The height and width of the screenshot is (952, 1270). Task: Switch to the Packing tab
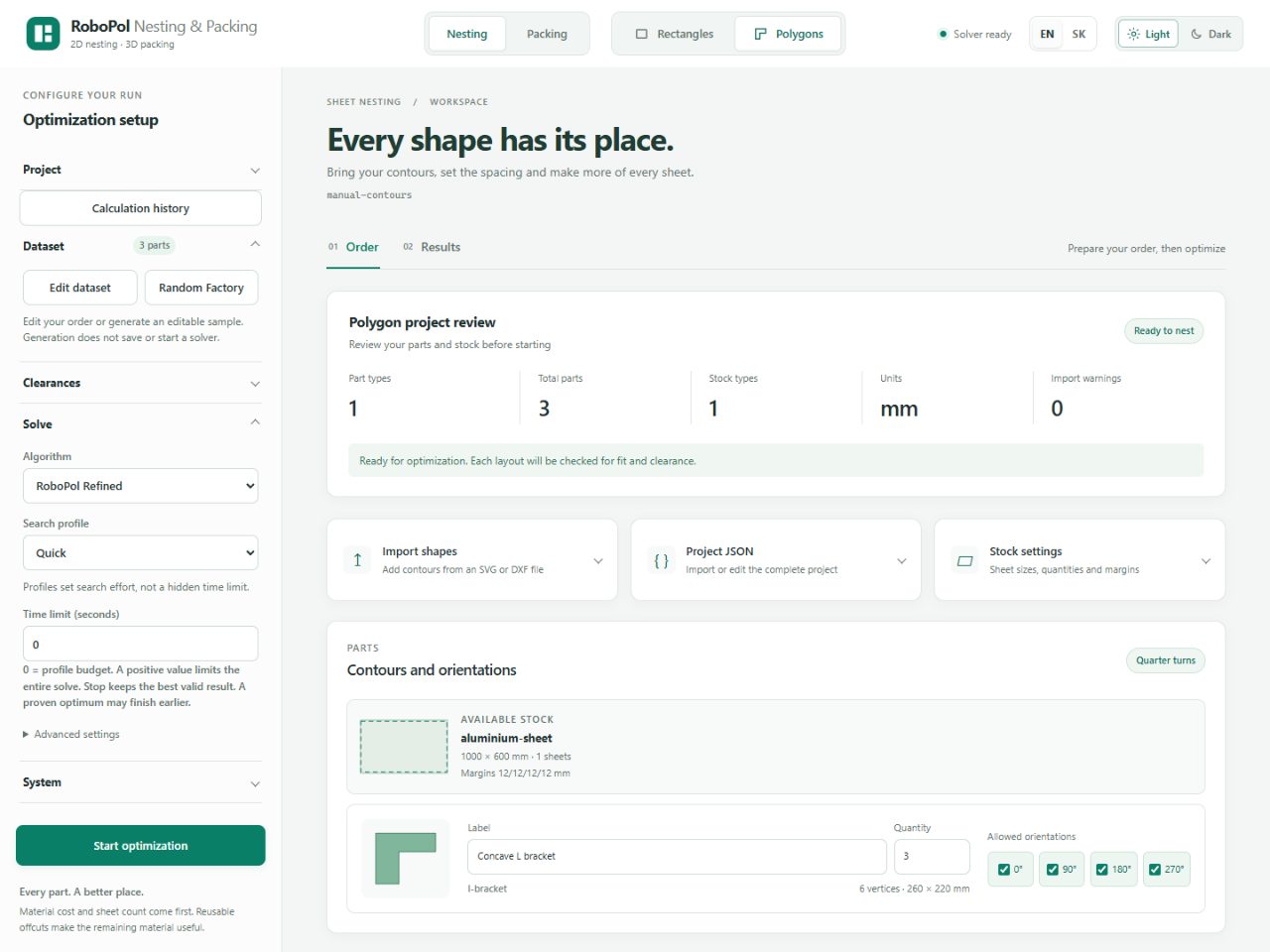tap(547, 34)
